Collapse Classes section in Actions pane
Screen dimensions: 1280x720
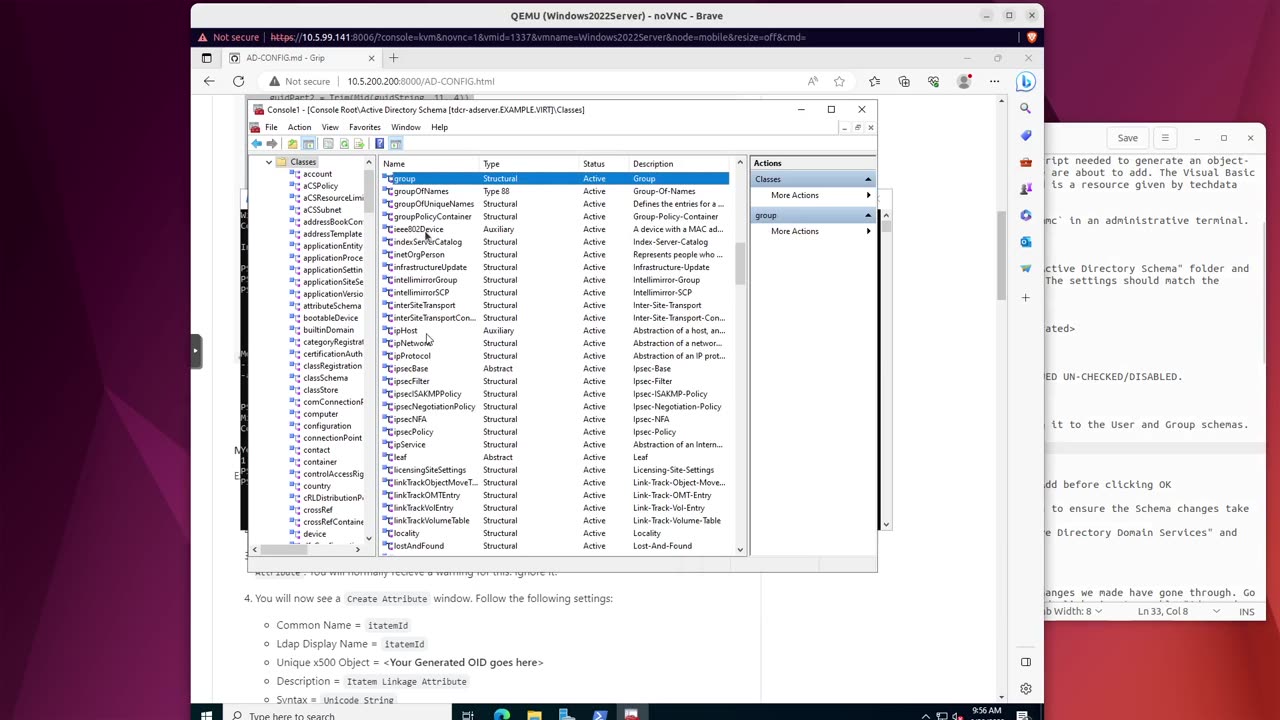868,179
